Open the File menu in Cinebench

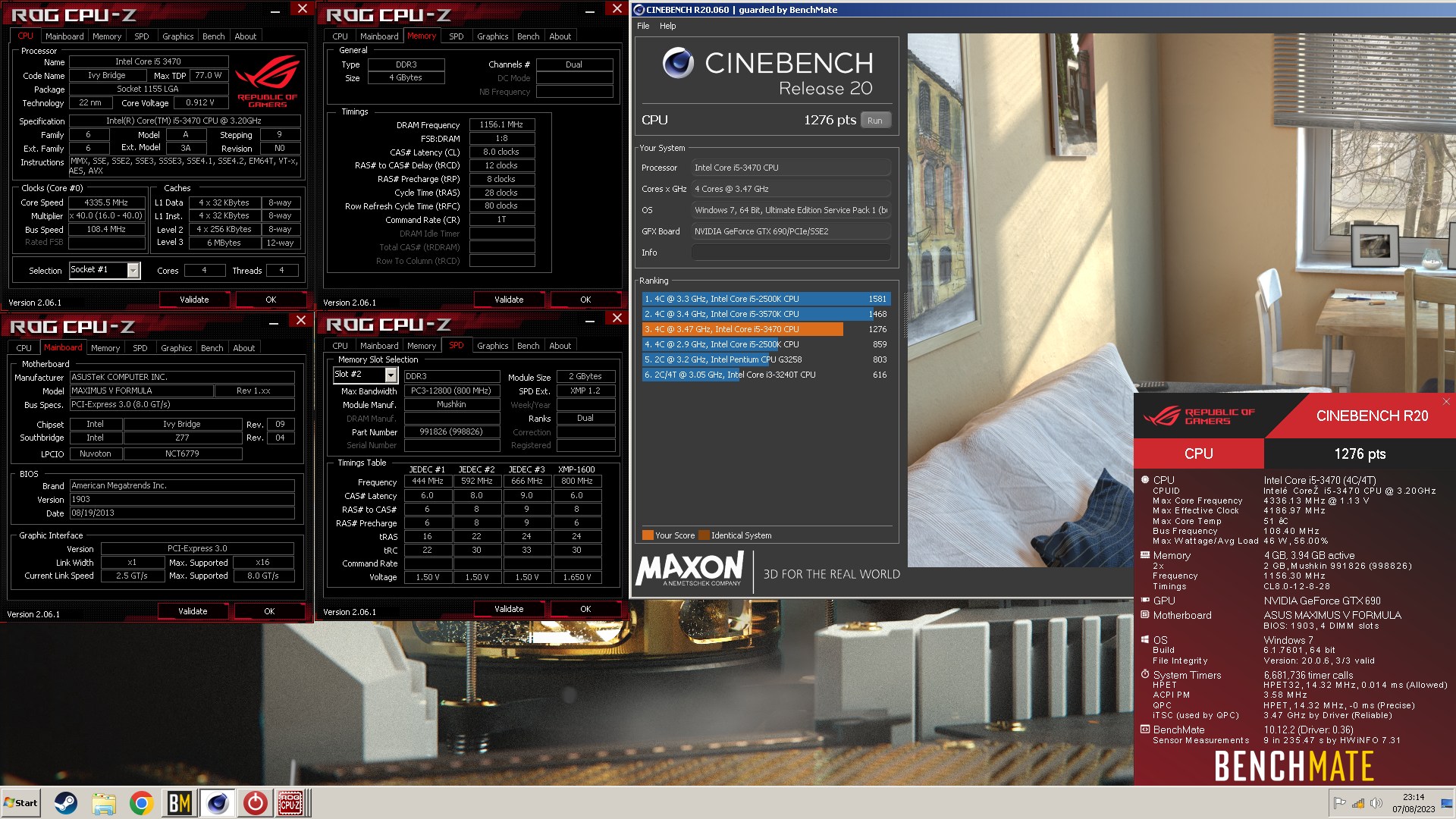(643, 26)
